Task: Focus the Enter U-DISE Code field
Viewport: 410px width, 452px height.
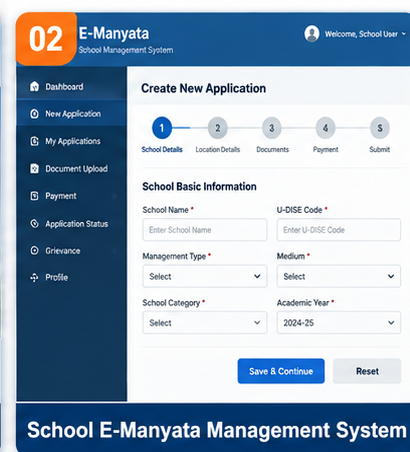Action: click(x=338, y=230)
